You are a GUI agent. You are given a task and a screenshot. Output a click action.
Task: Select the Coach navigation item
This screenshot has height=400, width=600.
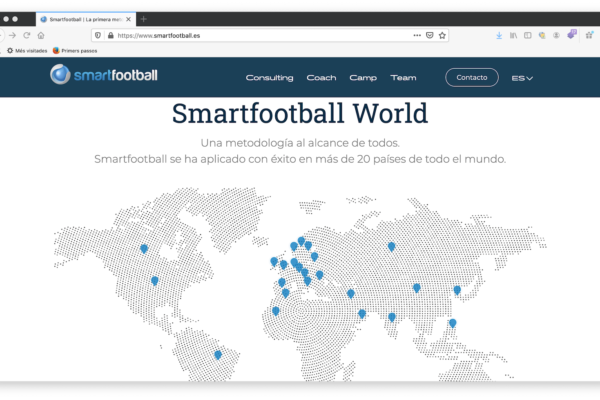click(321, 78)
